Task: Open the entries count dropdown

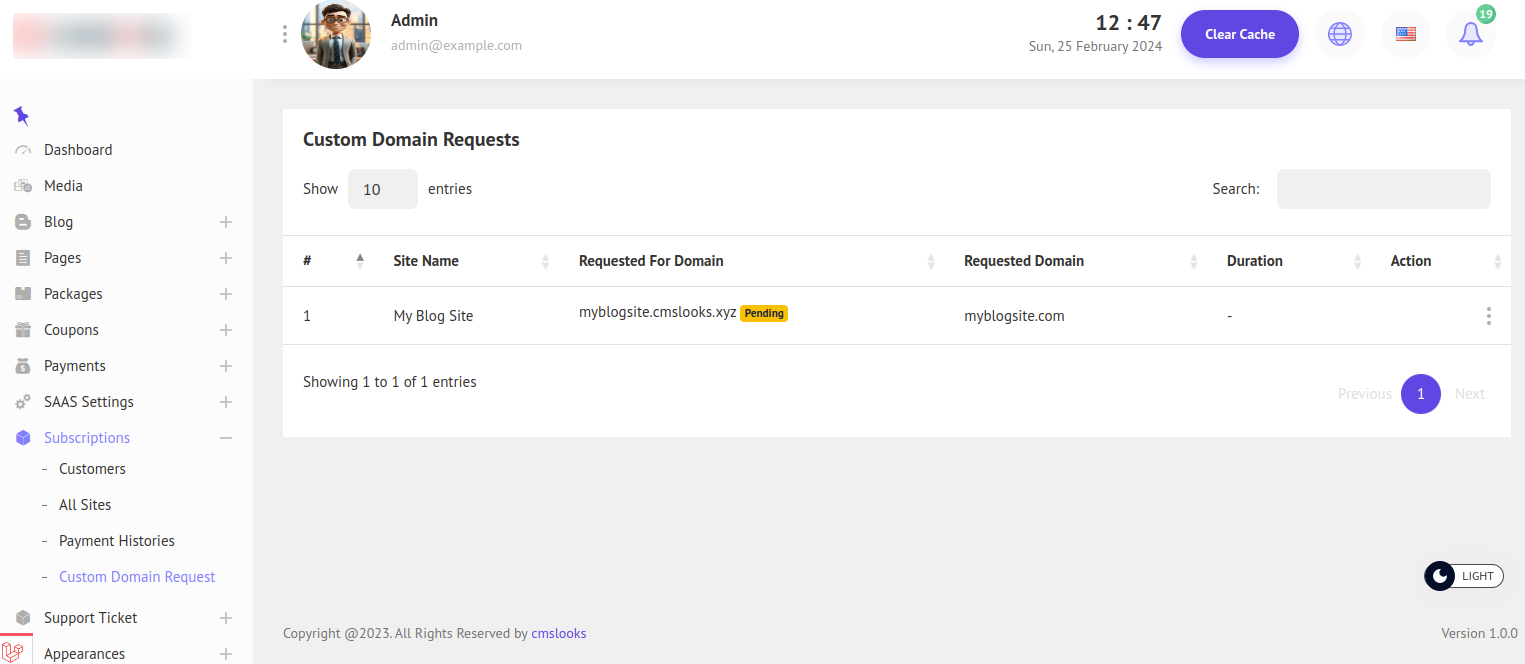Action: click(x=382, y=189)
